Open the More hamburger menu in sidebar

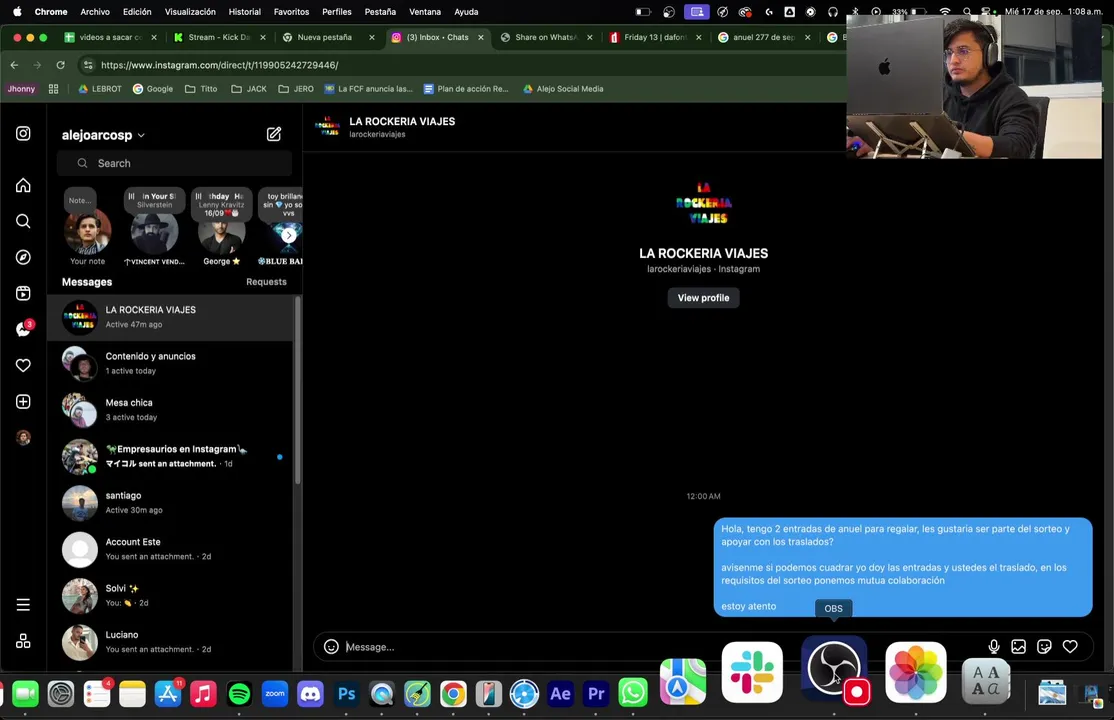click(x=23, y=605)
